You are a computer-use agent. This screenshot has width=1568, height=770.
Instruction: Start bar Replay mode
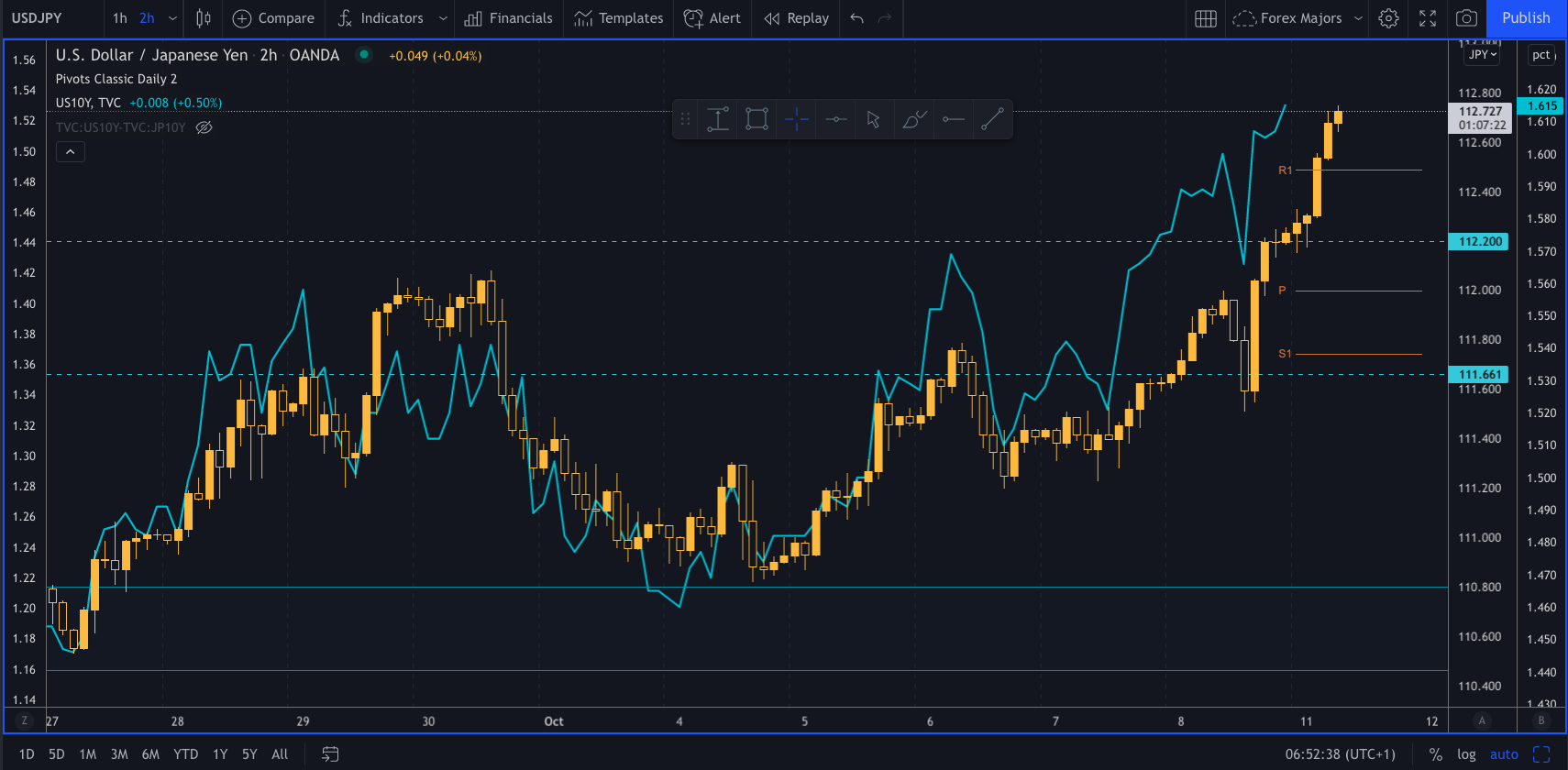point(796,18)
